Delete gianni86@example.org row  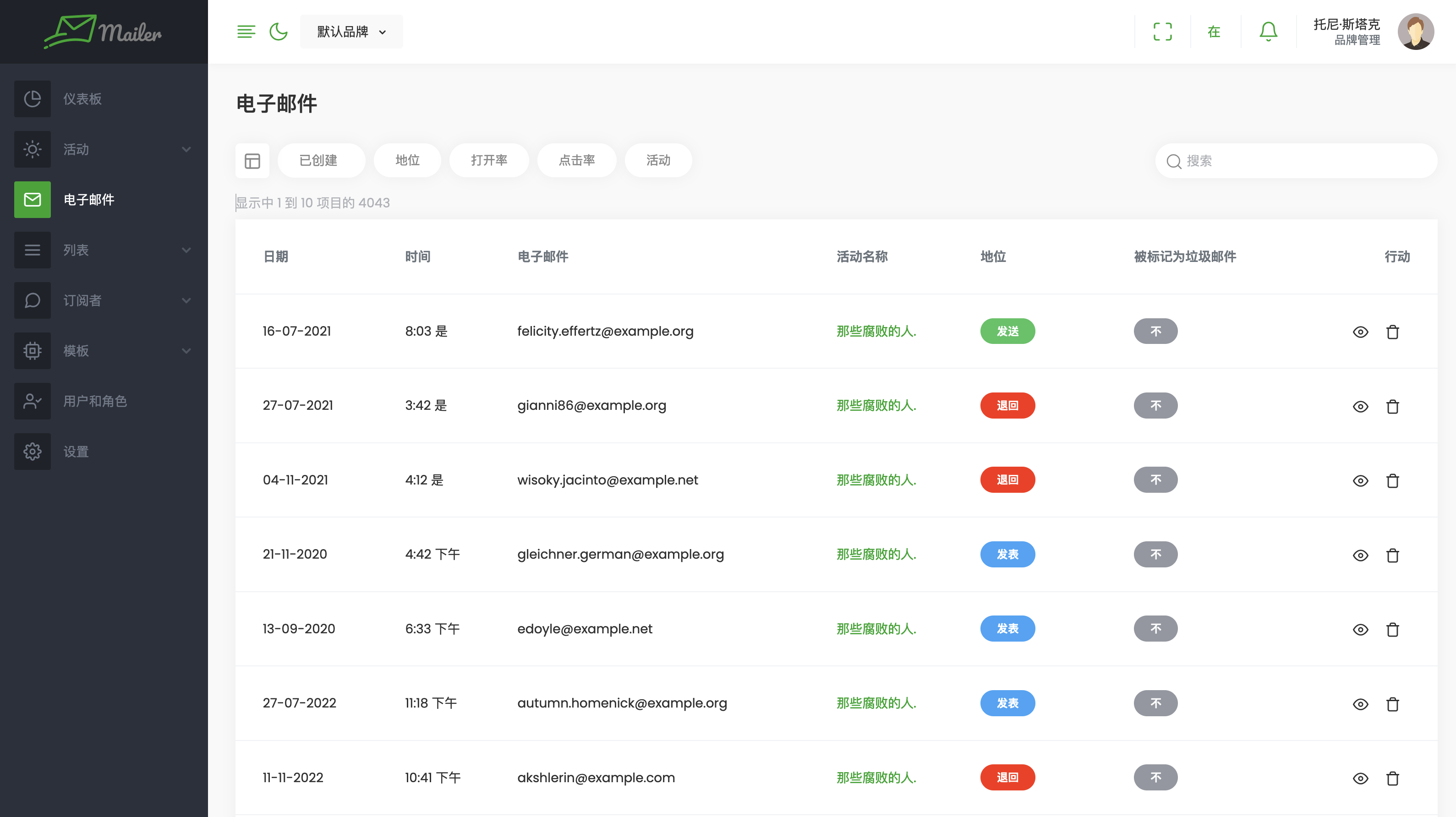pos(1392,407)
